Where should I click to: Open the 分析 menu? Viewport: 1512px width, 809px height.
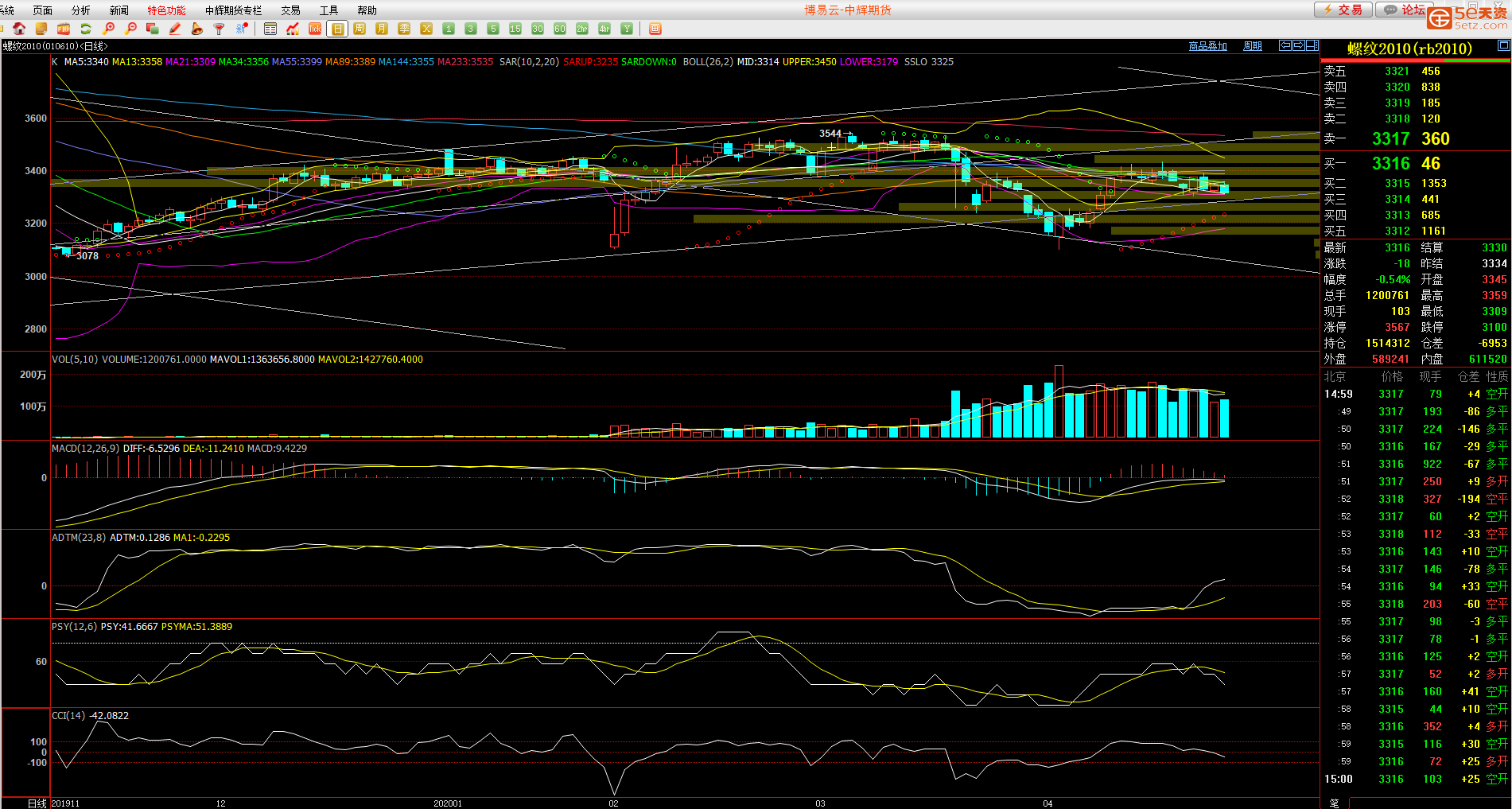(81, 10)
